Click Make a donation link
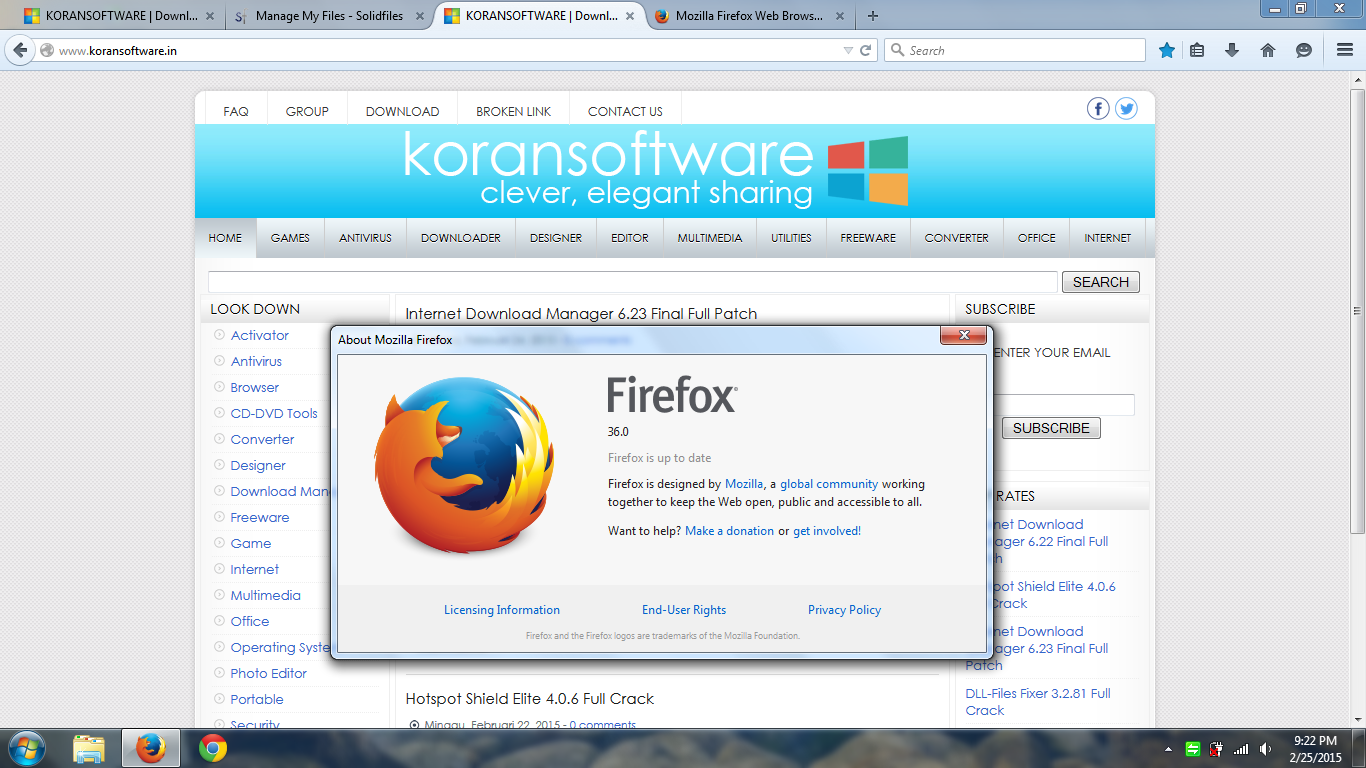This screenshot has width=1366, height=768. (x=729, y=531)
